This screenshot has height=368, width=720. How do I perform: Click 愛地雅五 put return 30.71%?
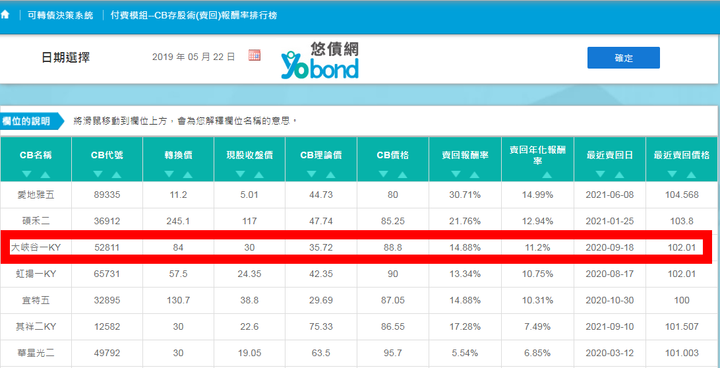465,195
